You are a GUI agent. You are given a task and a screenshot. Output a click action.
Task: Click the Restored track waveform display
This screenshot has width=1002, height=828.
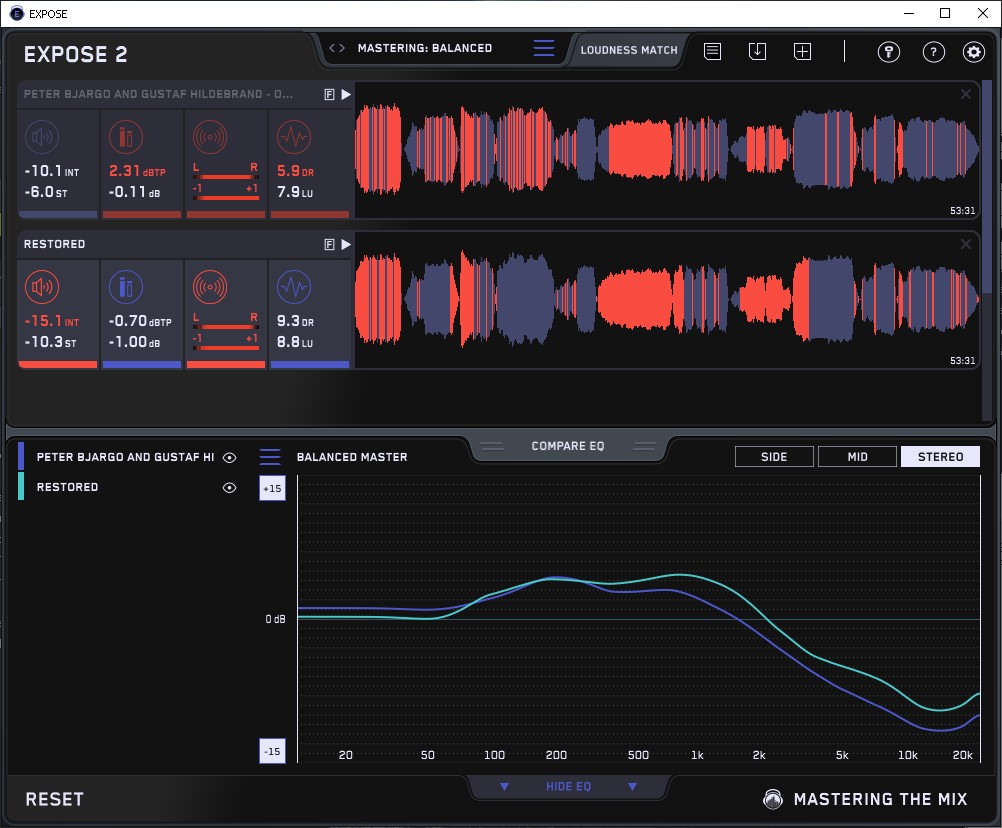point(667,300)
